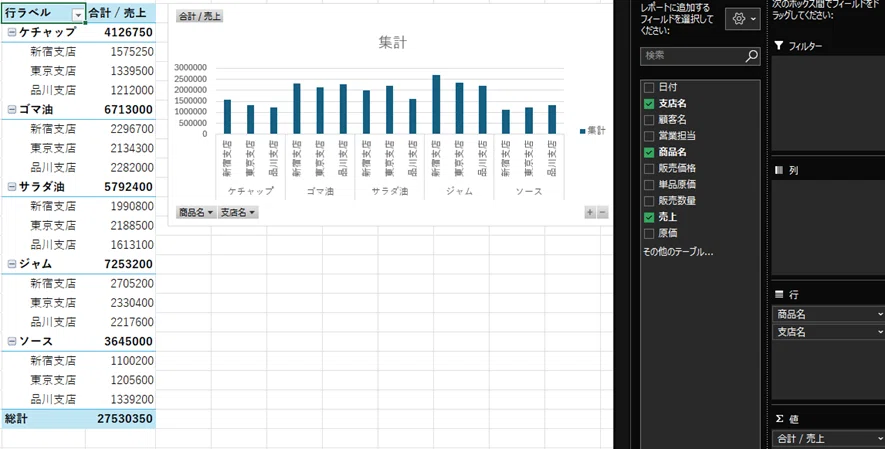Viewport: 885px width, 449px height.
Task: Check the 単品原価 field checkbox
Action: (x=649, y=184)
